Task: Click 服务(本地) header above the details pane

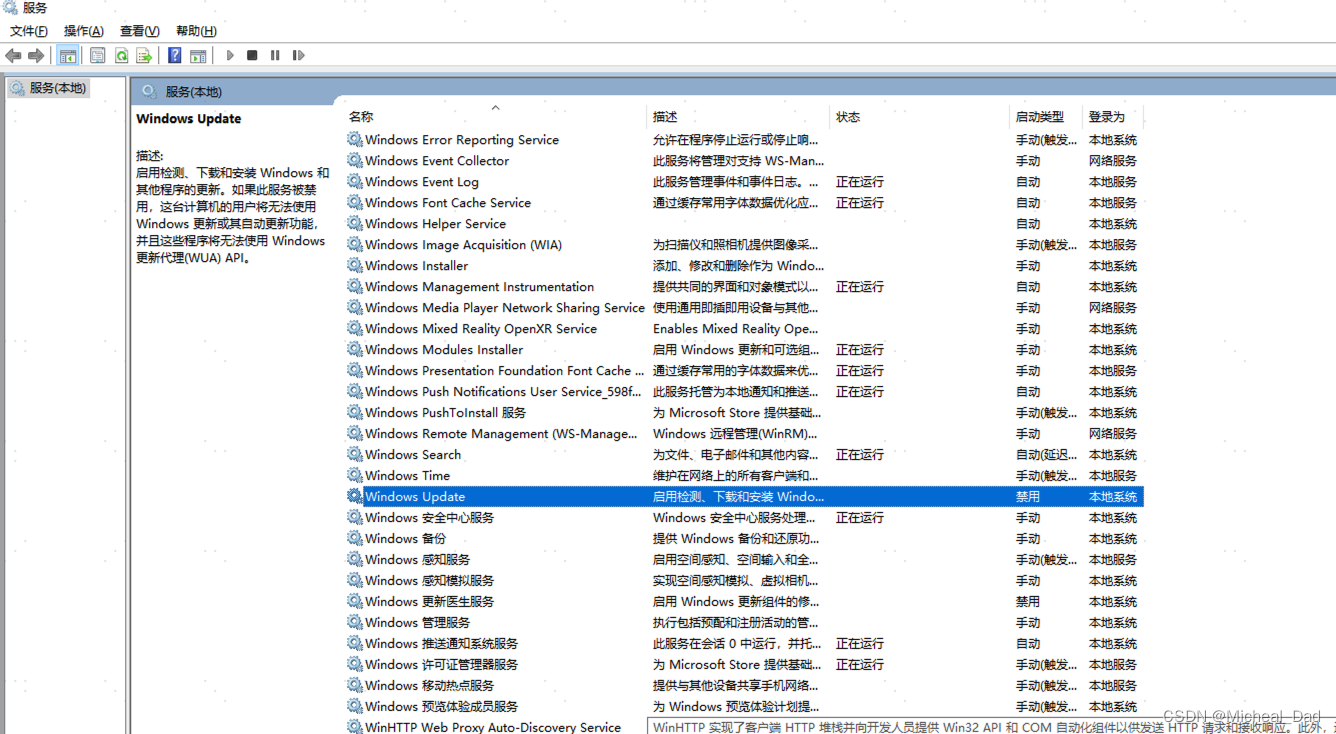Action: pyautogui.click(x=194, y=92)
